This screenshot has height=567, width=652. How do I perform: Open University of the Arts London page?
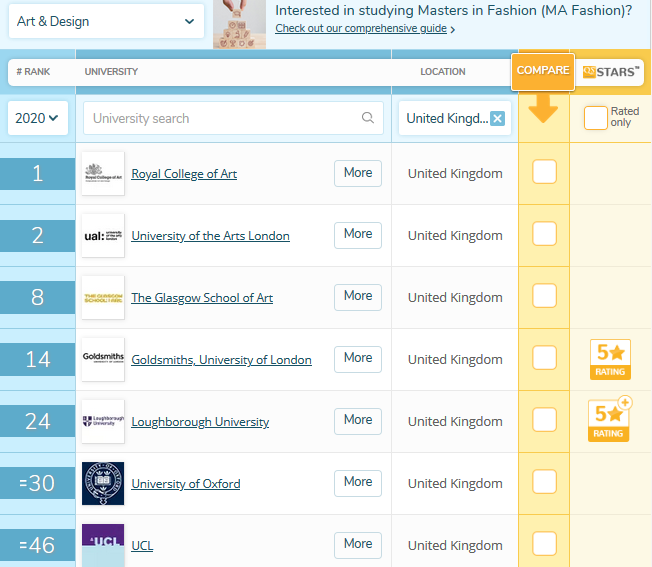click(210, 236)
